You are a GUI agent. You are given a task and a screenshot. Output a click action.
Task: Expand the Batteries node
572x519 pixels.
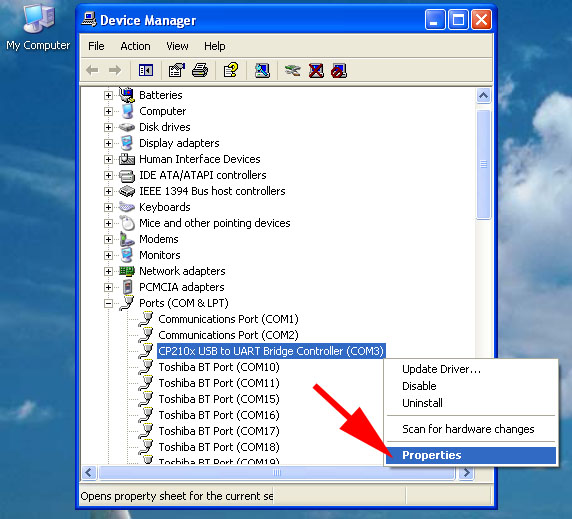(x=108, y=95)
